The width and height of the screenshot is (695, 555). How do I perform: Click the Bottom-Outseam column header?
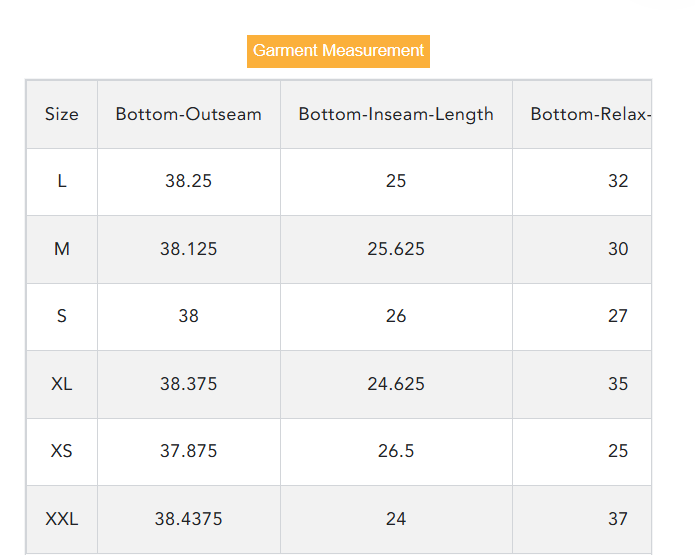[x=189, y=114]
